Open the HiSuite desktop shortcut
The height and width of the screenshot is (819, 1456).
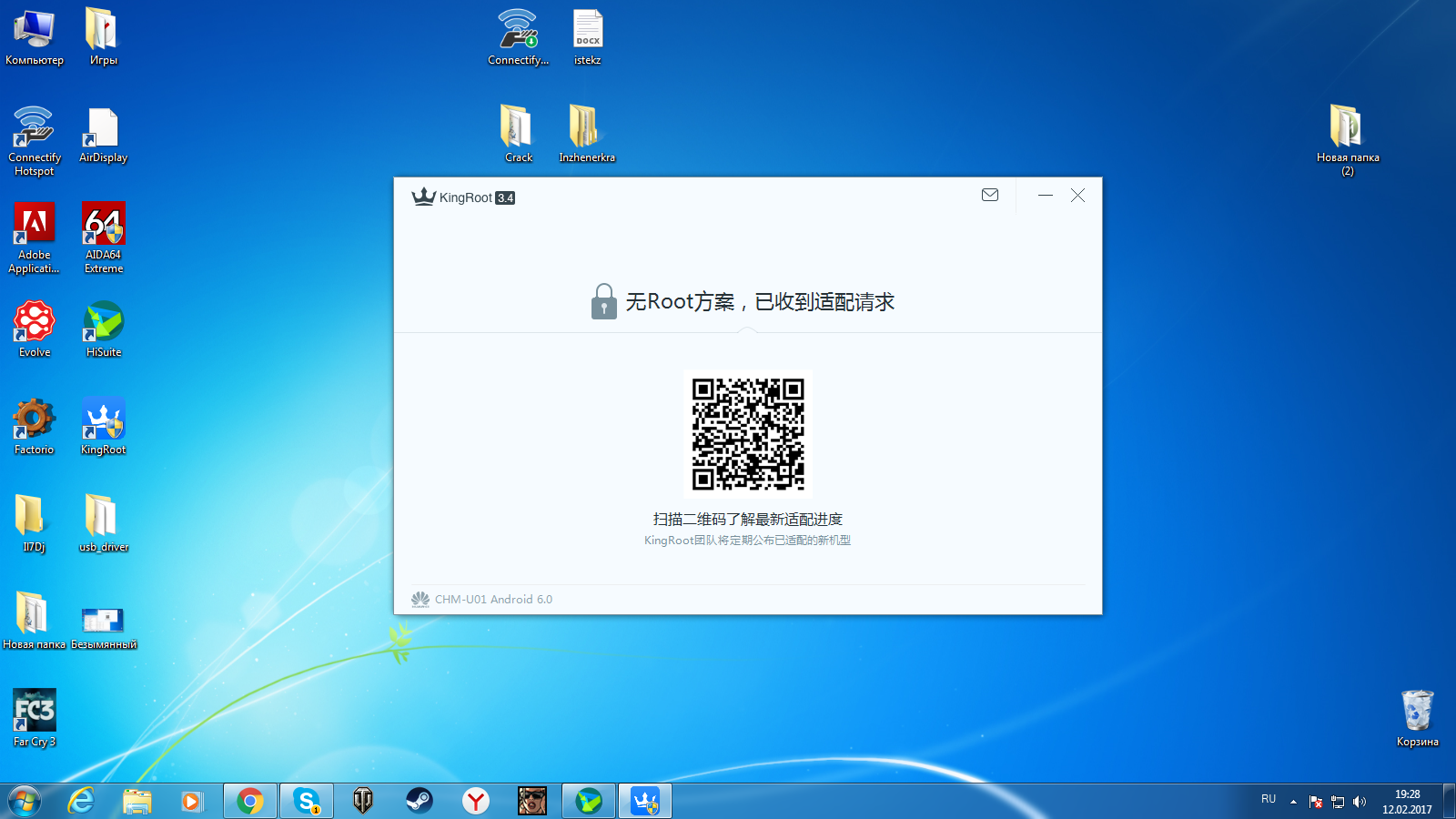[103, 328]
